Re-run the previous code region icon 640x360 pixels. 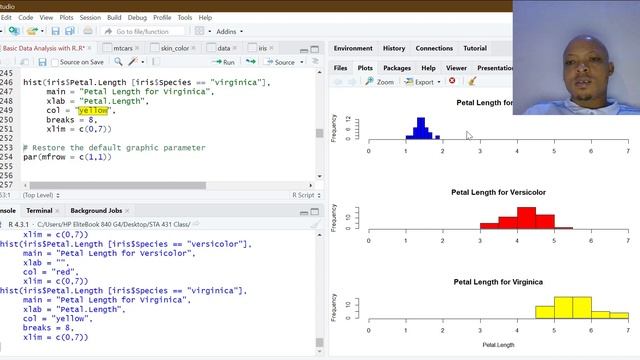click(x=251, y=62)
